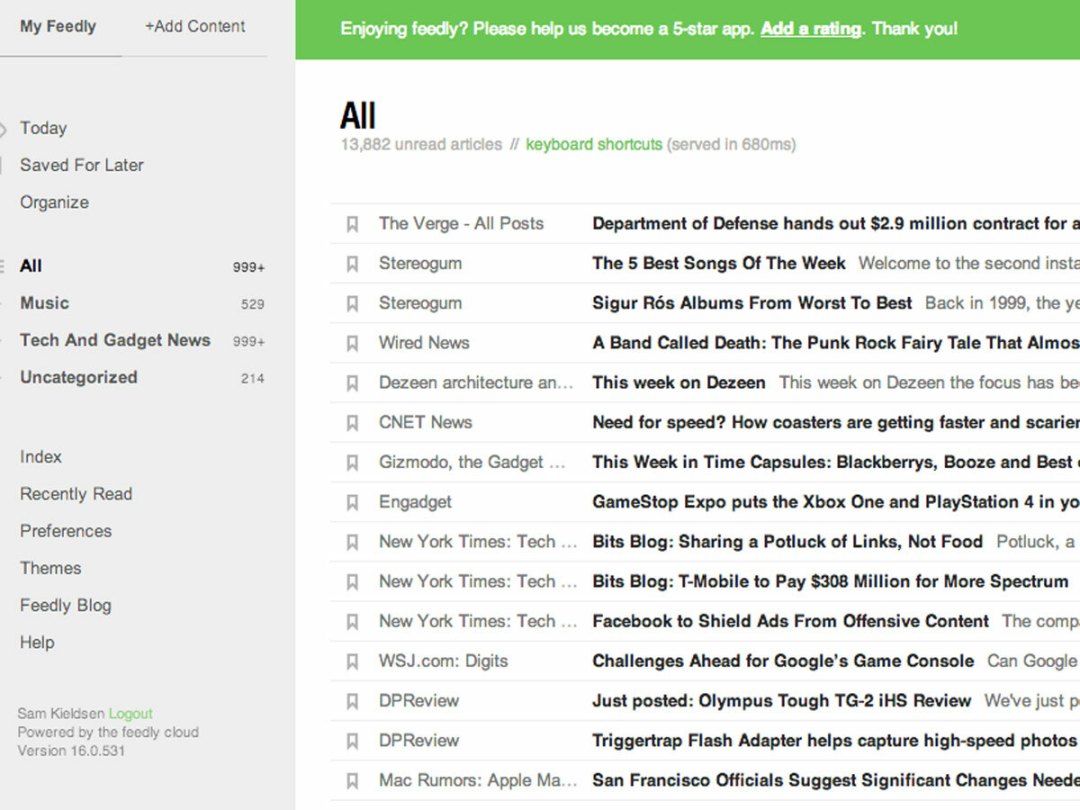Open 'San Francisco Officials Suggest' headline

[835, 781]
